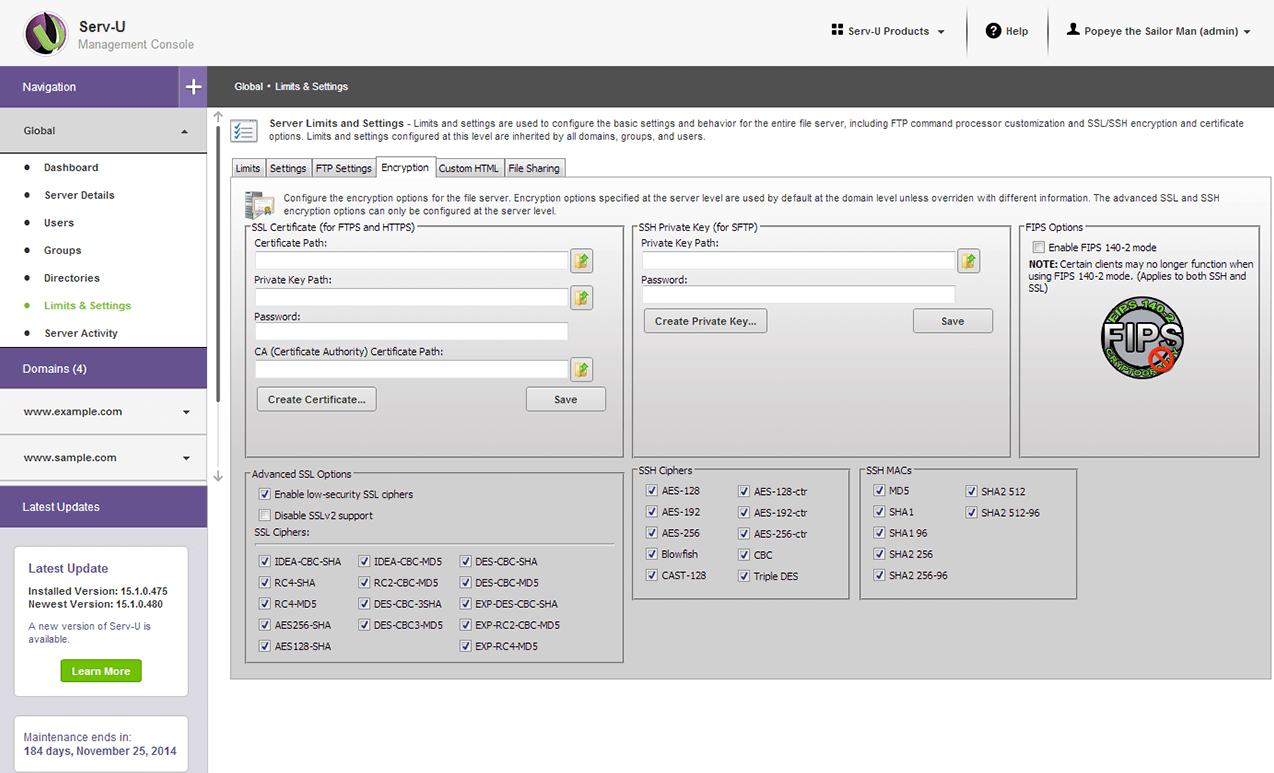The image size is (1274, 773).
Task: Open Server Activity in navigation
Action: (81, 333)
